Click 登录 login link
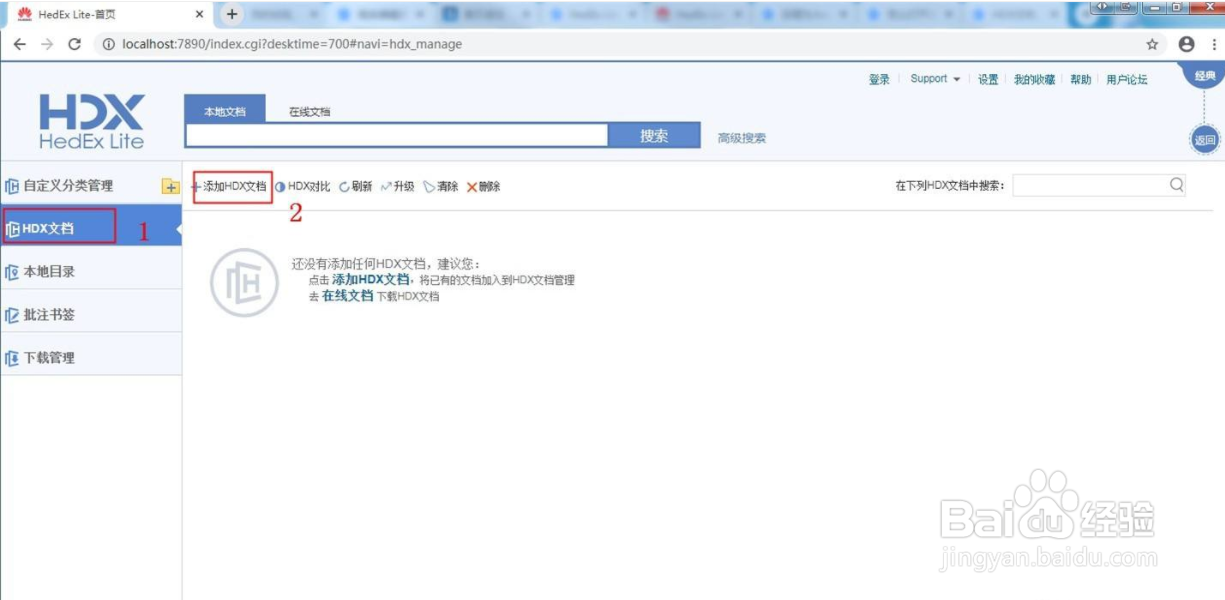1225x600 pixels. pos(879,80)
